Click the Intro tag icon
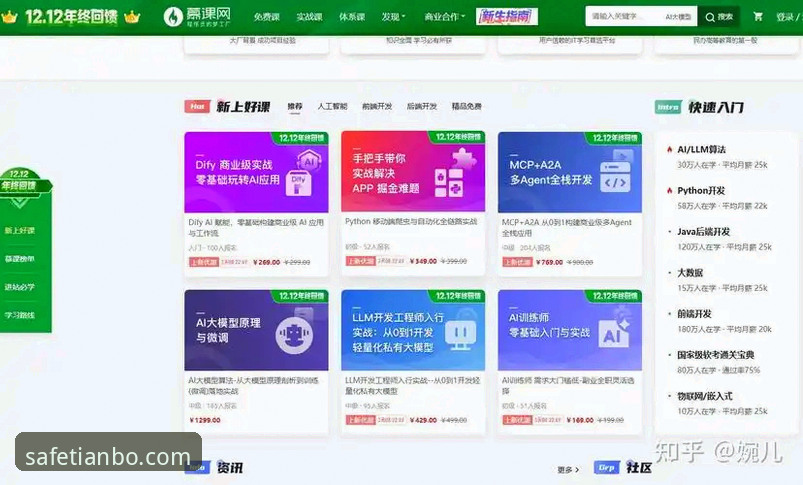 [x=668, y=107]
